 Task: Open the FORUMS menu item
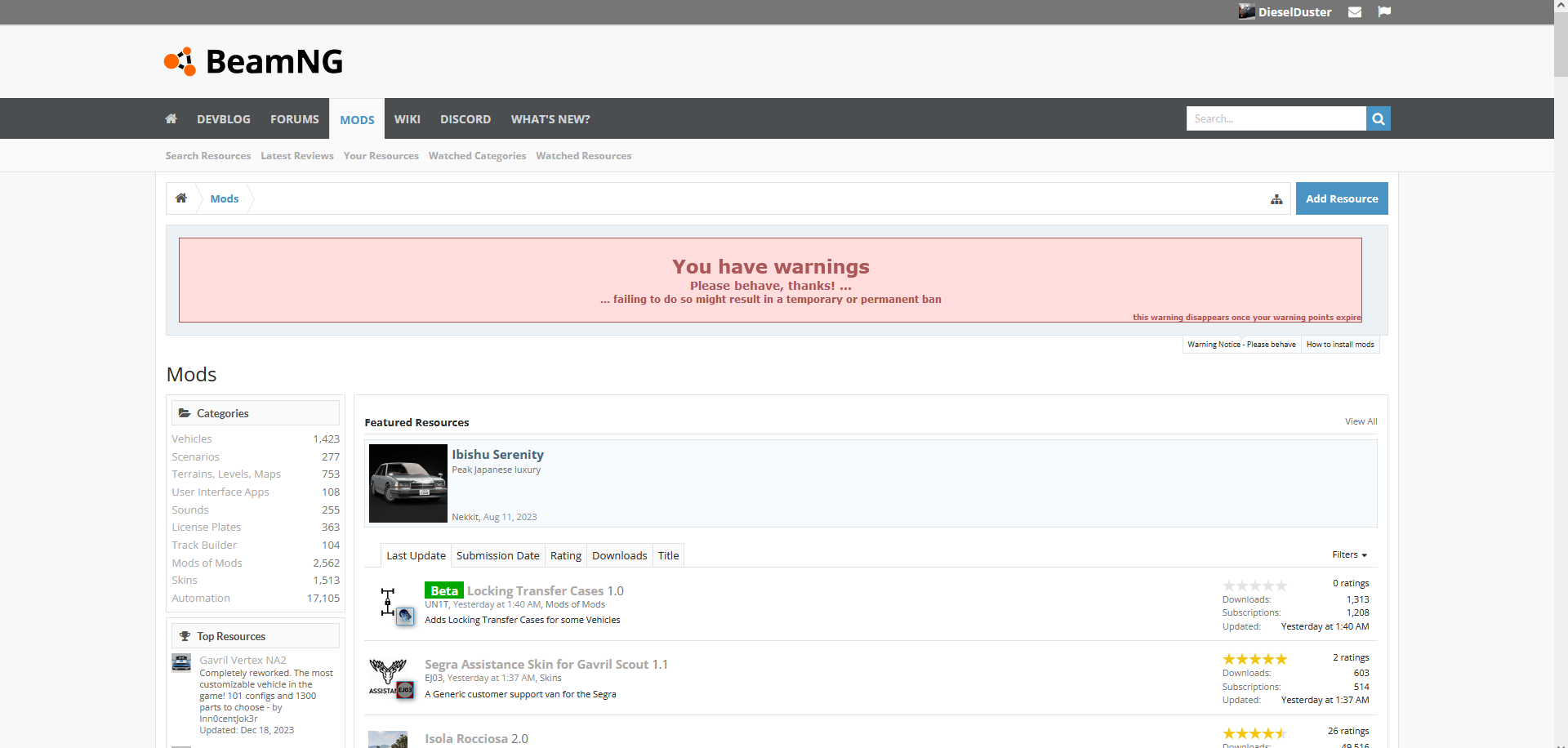coord(295,119)
